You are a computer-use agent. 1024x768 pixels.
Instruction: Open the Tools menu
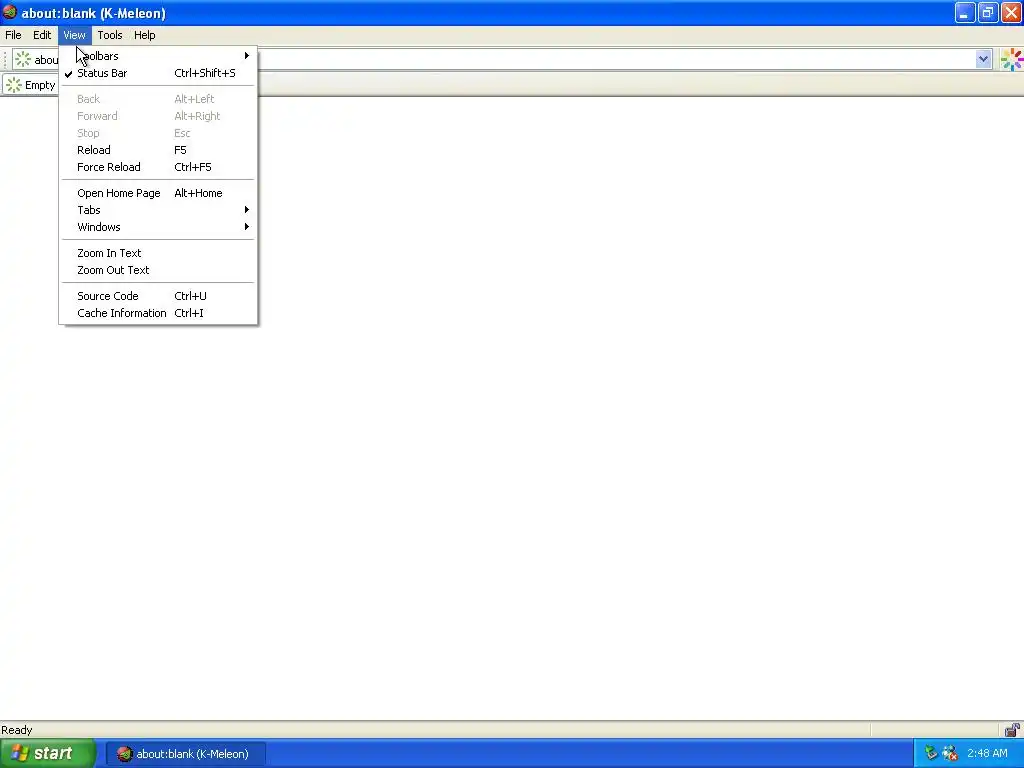pos(110,35)
